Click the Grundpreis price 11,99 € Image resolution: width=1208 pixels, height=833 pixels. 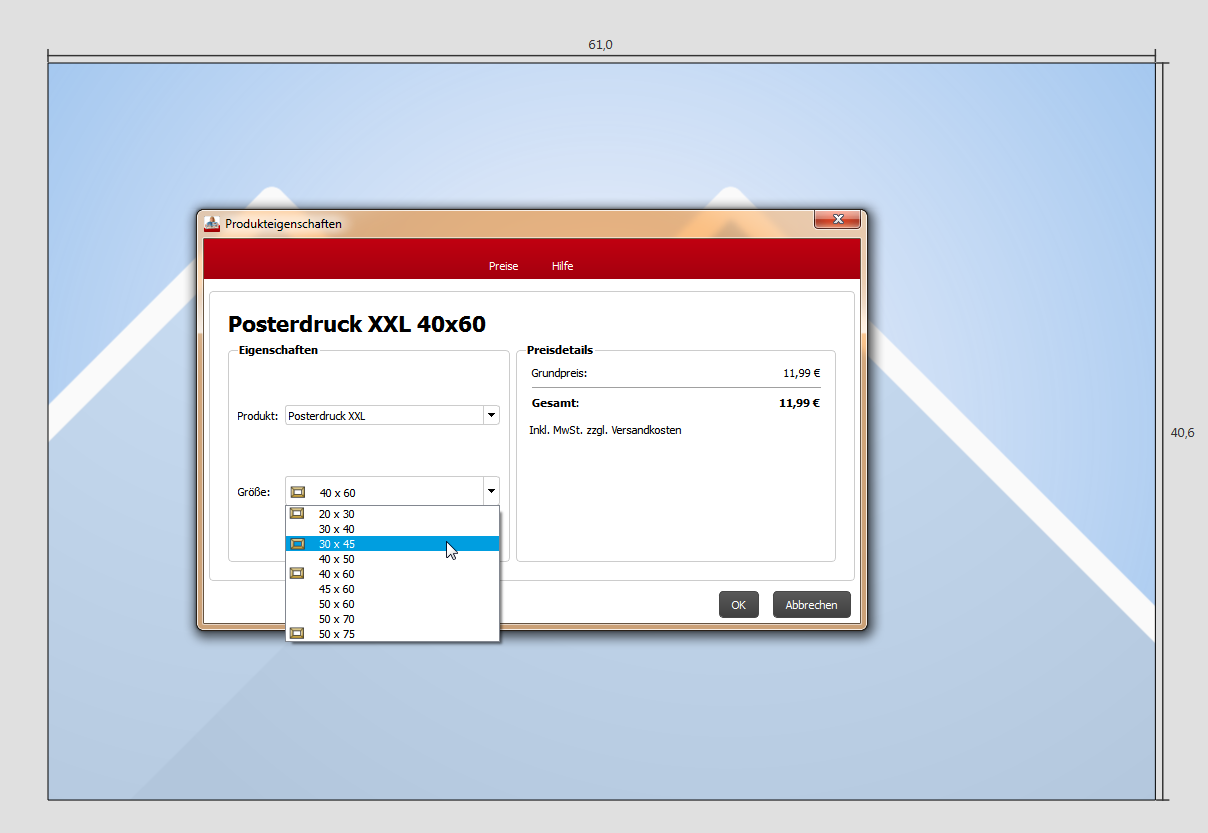click(x=801, y=373)
